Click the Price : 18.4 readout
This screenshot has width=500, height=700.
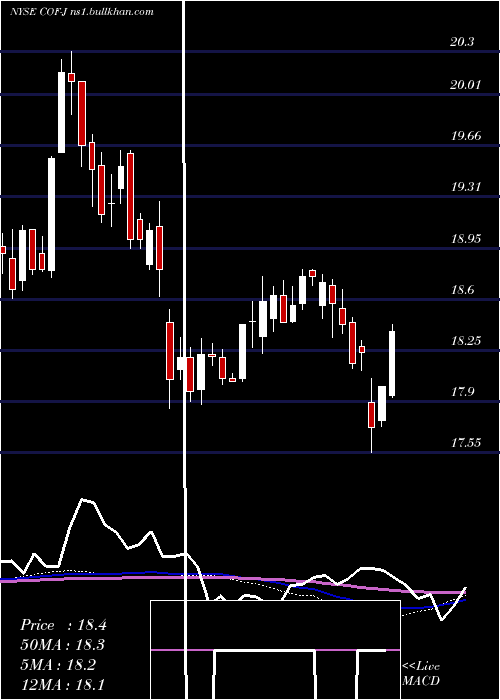[x=63, y=625]
